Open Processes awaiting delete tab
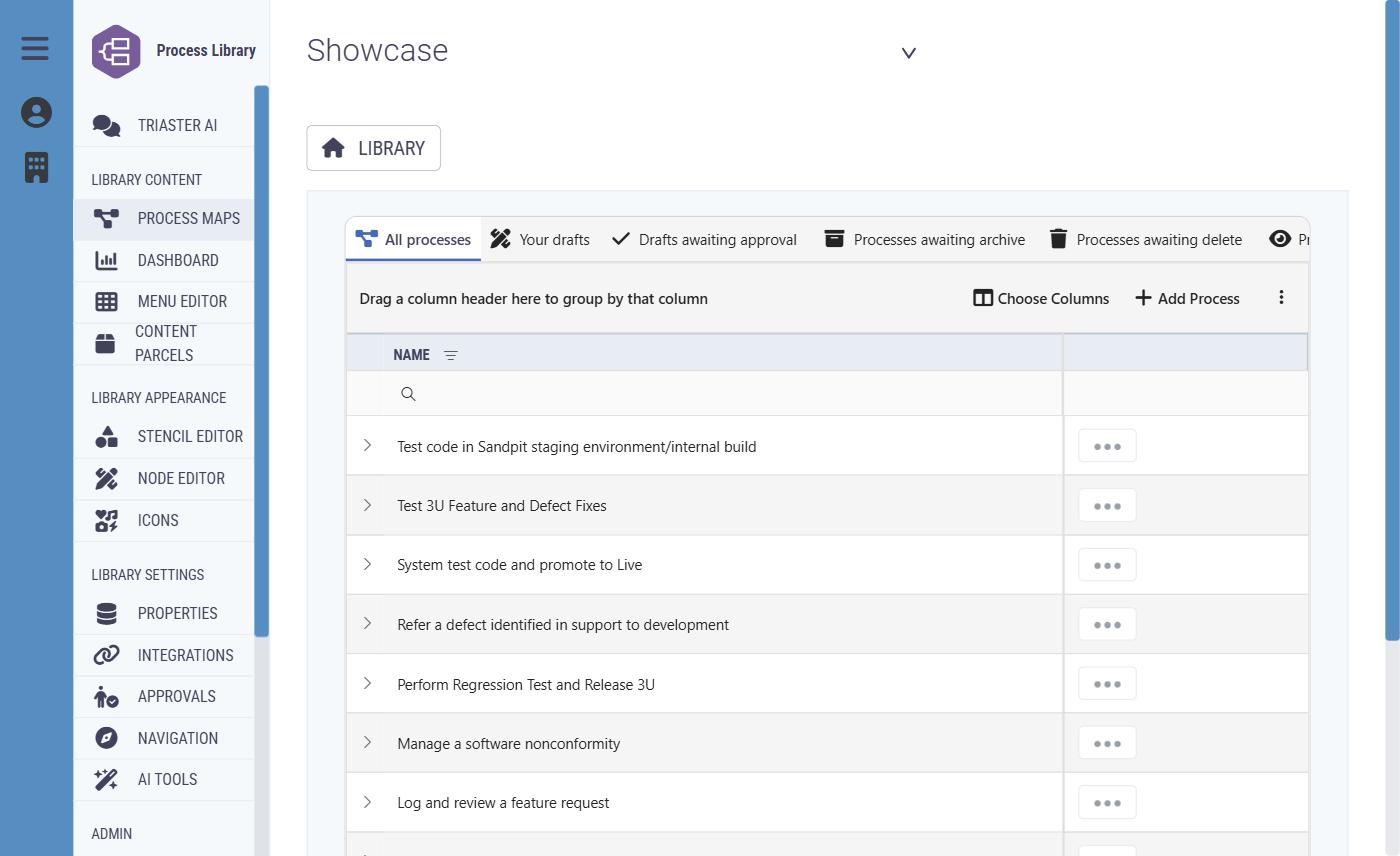Viewport: 1400px width, 856px height. coord(1146,240)
